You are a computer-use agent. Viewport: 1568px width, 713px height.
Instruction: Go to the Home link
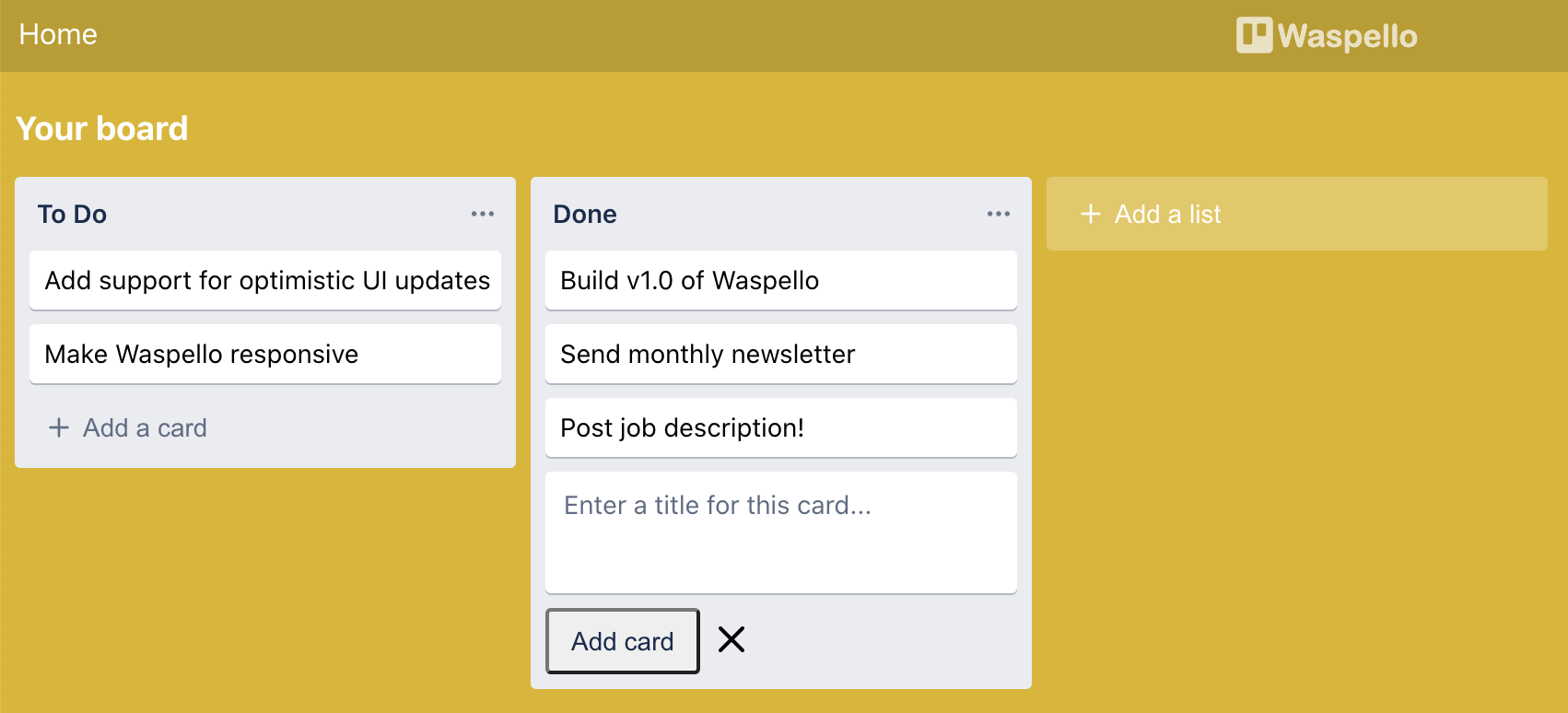pyautogui.click(x=58, y=35)
